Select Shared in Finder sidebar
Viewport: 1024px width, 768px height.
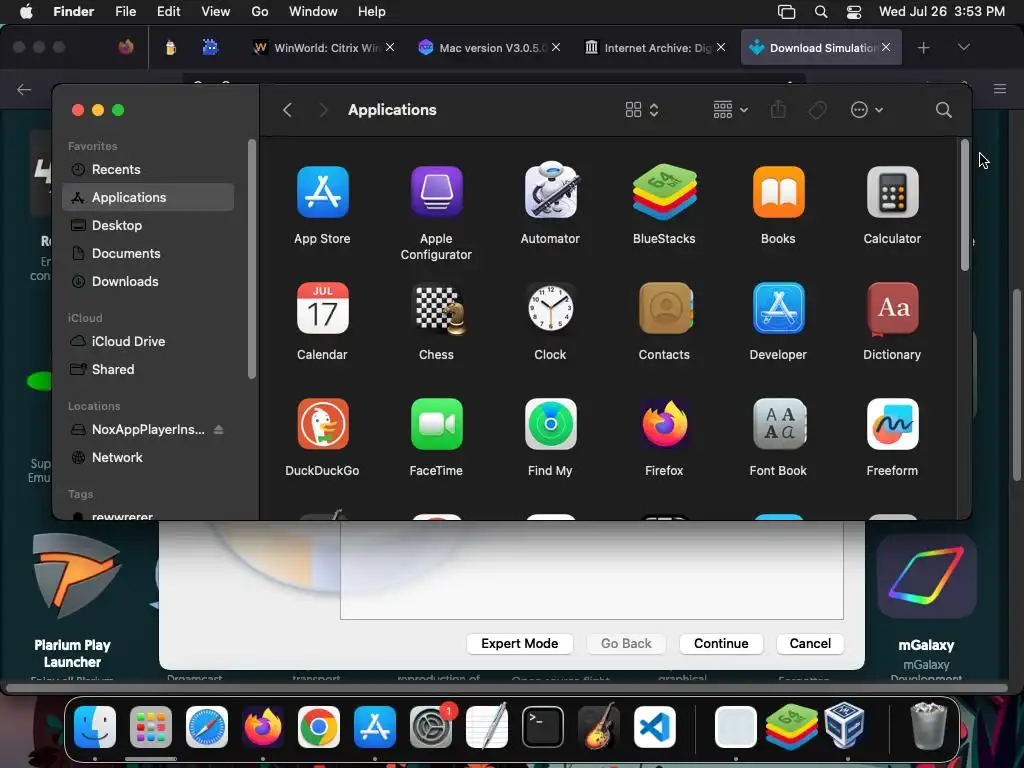click(x=148, y=369)
